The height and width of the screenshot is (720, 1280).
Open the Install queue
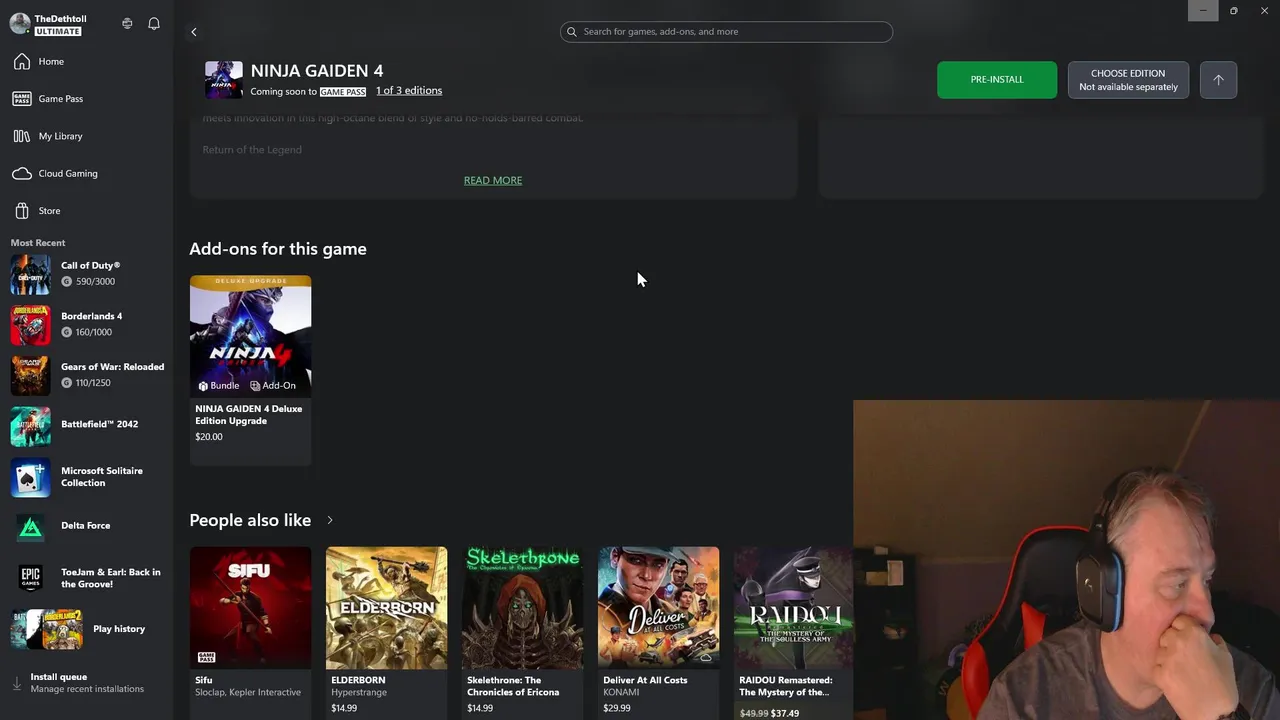(x=87, y=683)
